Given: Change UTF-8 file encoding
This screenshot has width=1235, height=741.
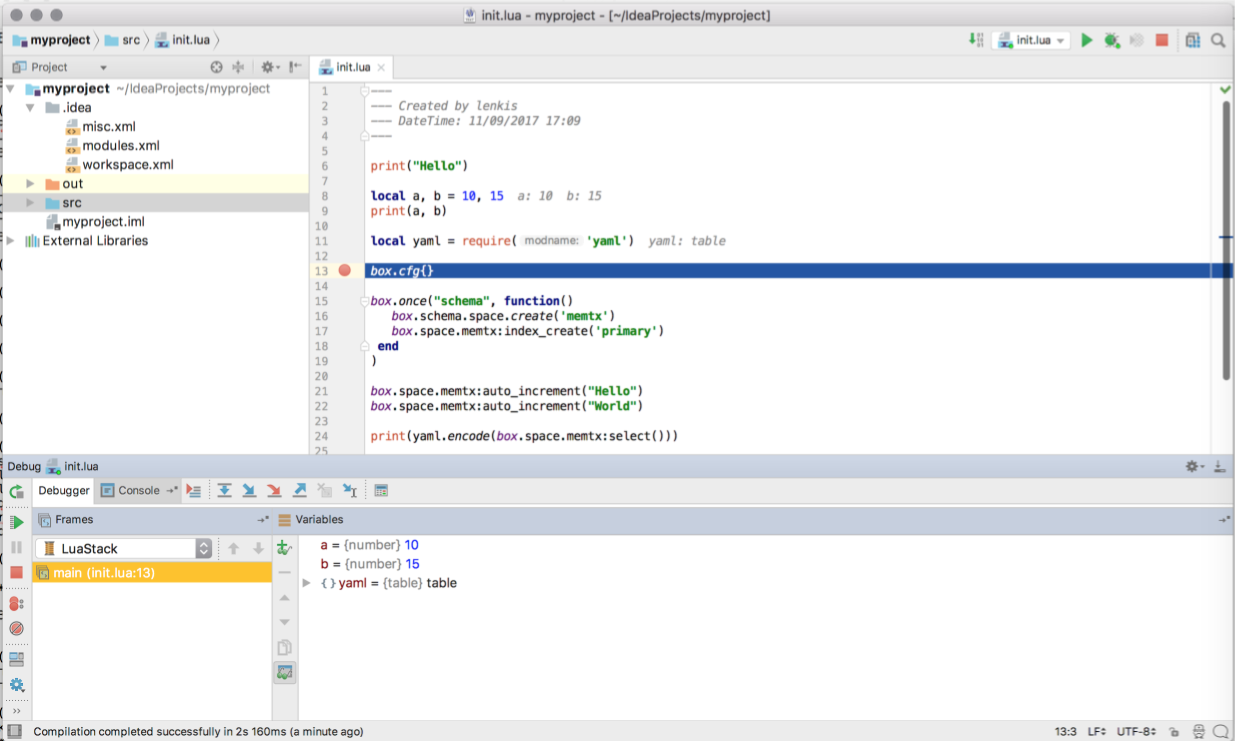Looking at the screenshot, I should [x=1137, y=732].
